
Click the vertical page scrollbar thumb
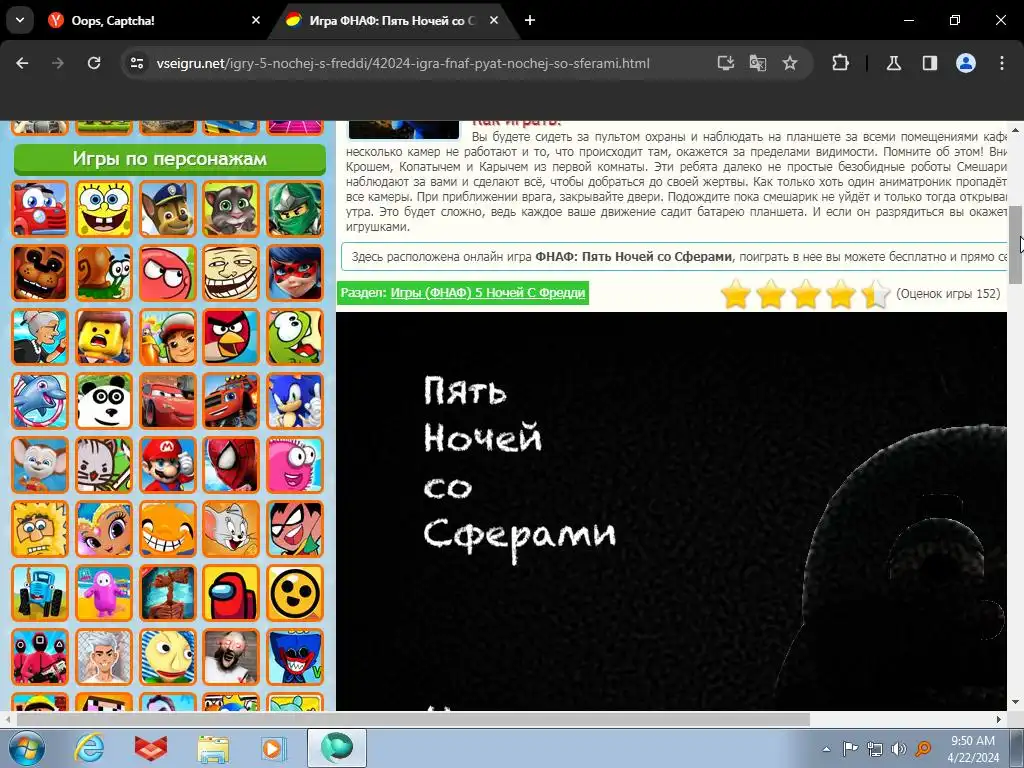[1016, 245]
